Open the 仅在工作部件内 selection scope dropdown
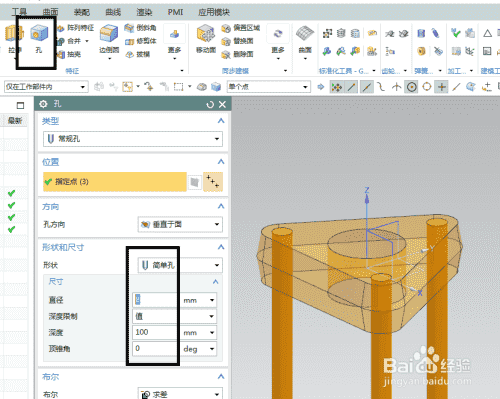This screenshot has width=500, height=399. tap(46, 87)
